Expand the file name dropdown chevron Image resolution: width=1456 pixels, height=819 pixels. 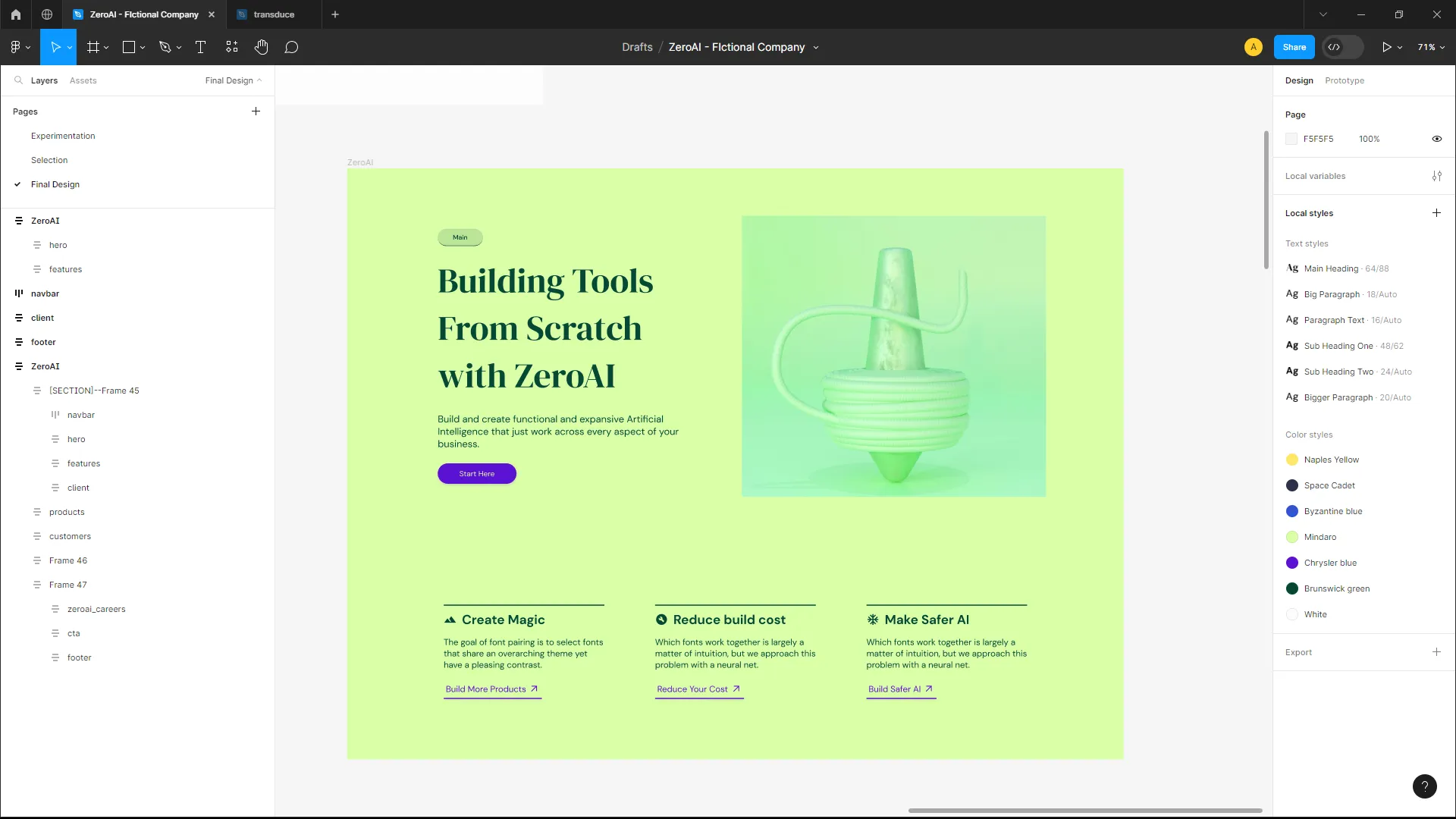coord(816,48)
